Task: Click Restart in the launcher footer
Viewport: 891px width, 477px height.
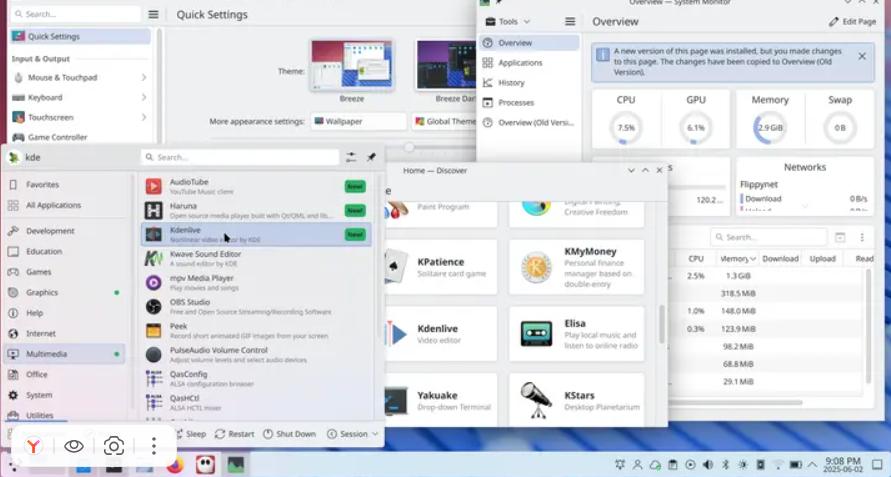Action: [235, 434]
